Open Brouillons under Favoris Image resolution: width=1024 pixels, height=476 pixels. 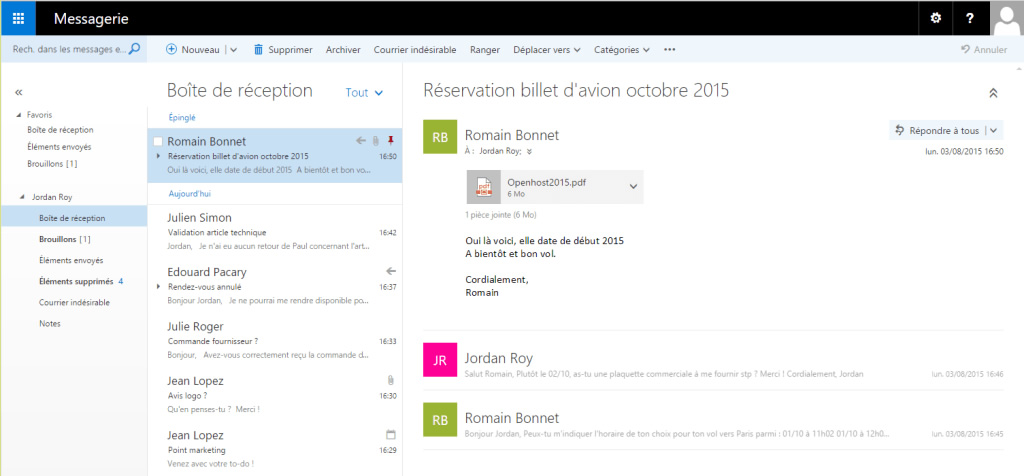tap(52, 164)
